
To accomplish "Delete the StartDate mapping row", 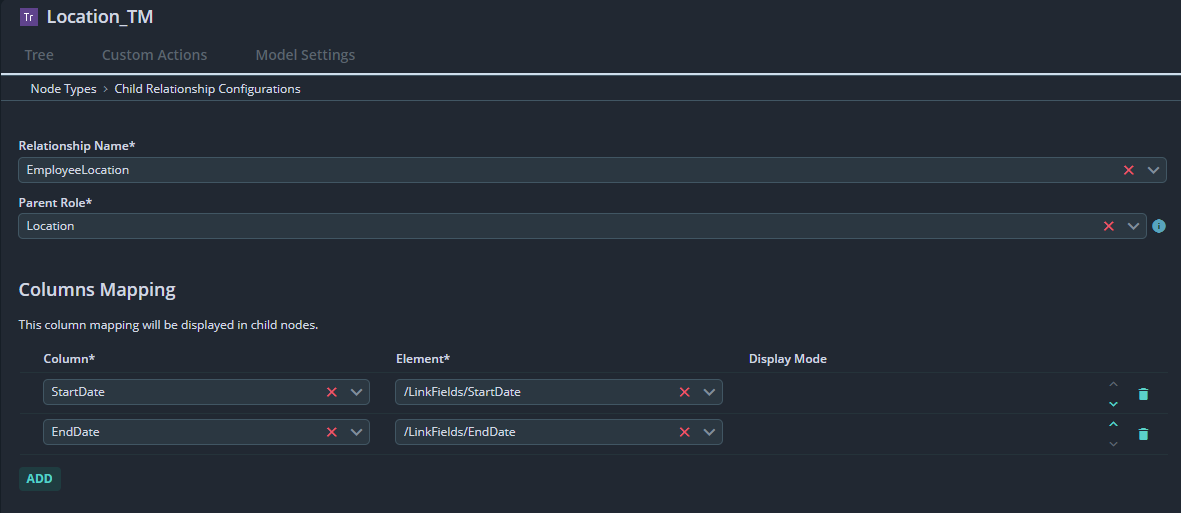I will pyautogui.click(x=1143, y=394).
